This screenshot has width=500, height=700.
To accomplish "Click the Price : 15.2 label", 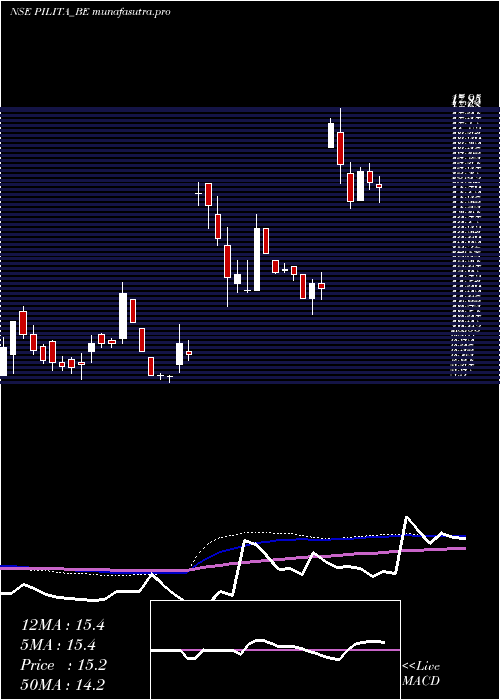I will pos(63,665).
